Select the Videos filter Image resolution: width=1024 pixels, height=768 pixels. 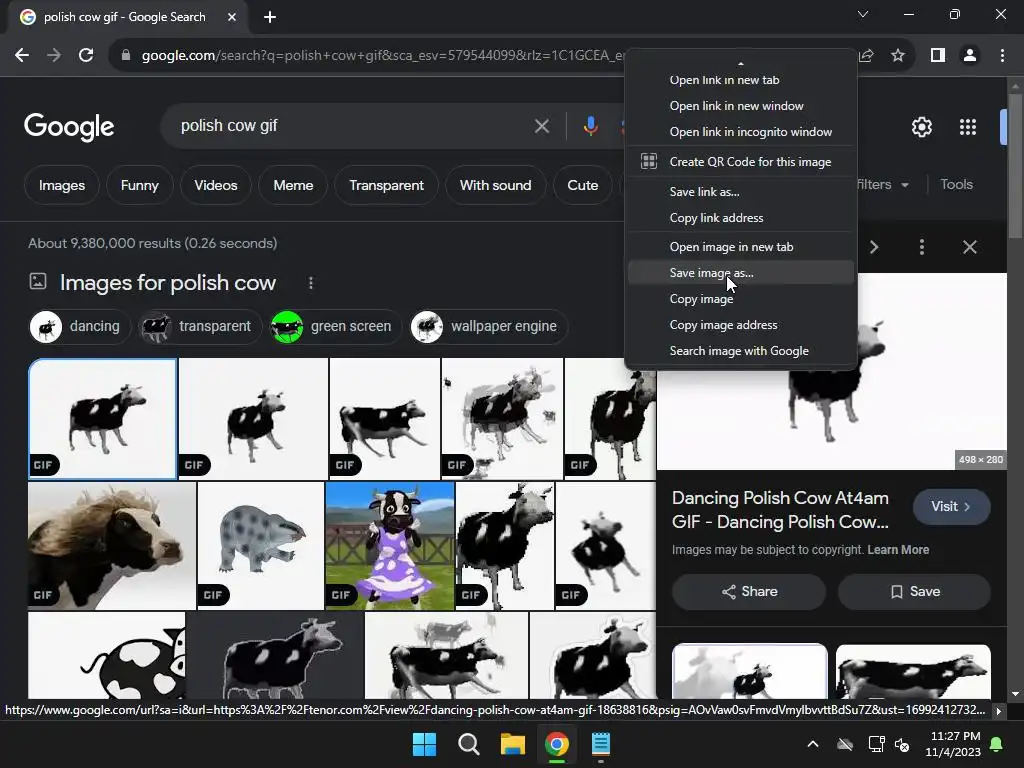coord(216,185)
